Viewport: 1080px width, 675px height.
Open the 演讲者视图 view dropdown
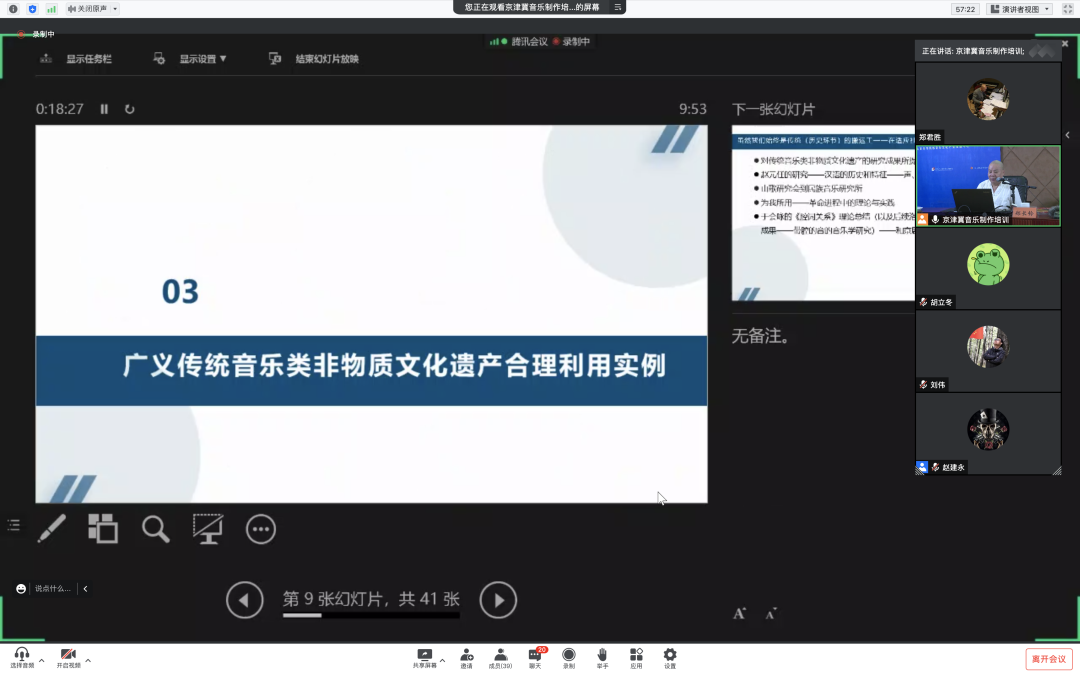point(1019,9)
